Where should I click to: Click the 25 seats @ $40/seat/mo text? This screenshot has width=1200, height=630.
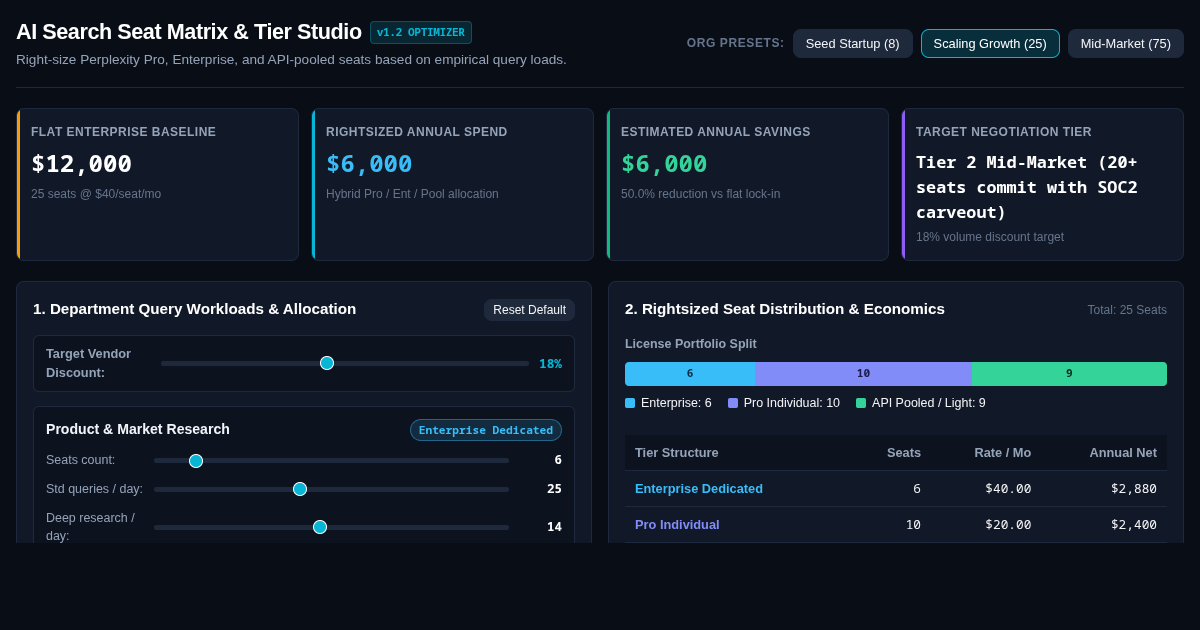click(96, 194)
